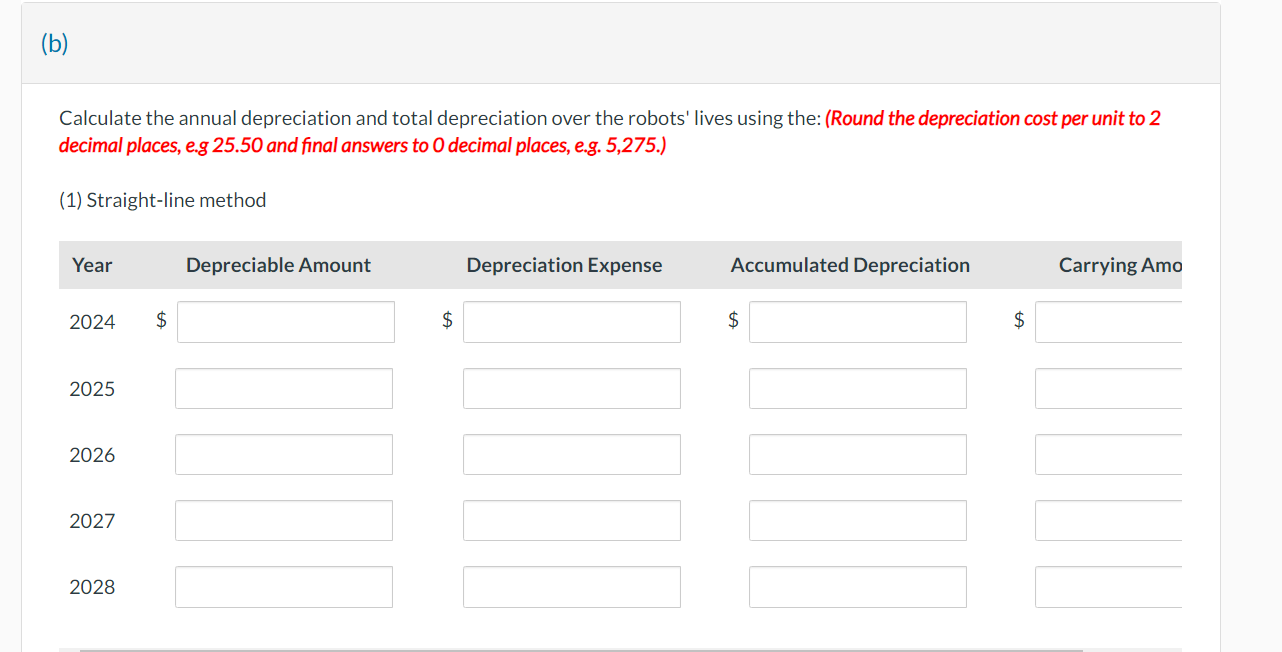Click the 2028 Depreciable Amount box
The width and height of the screenshot is (1282, 652).
point(284,587)
